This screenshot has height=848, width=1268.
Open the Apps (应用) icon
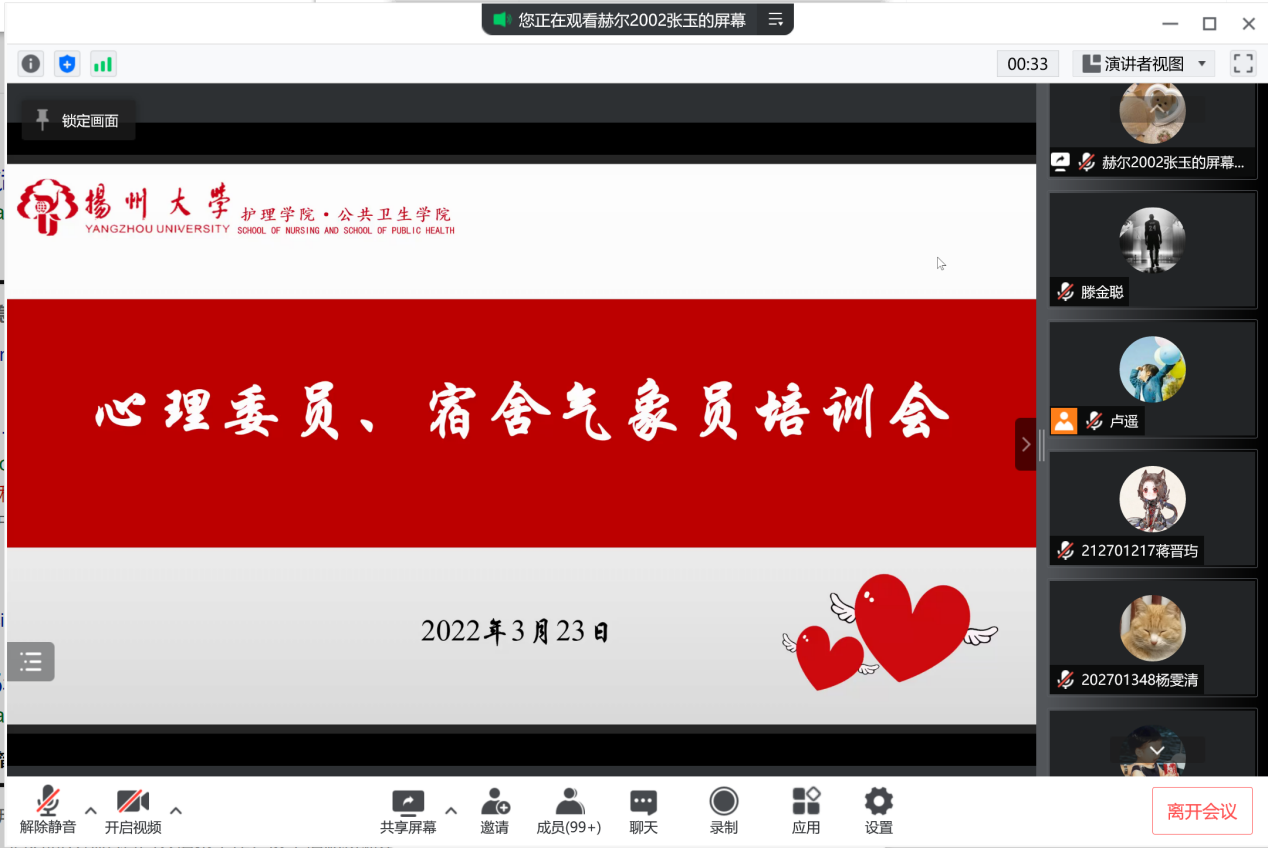point(806,811)
